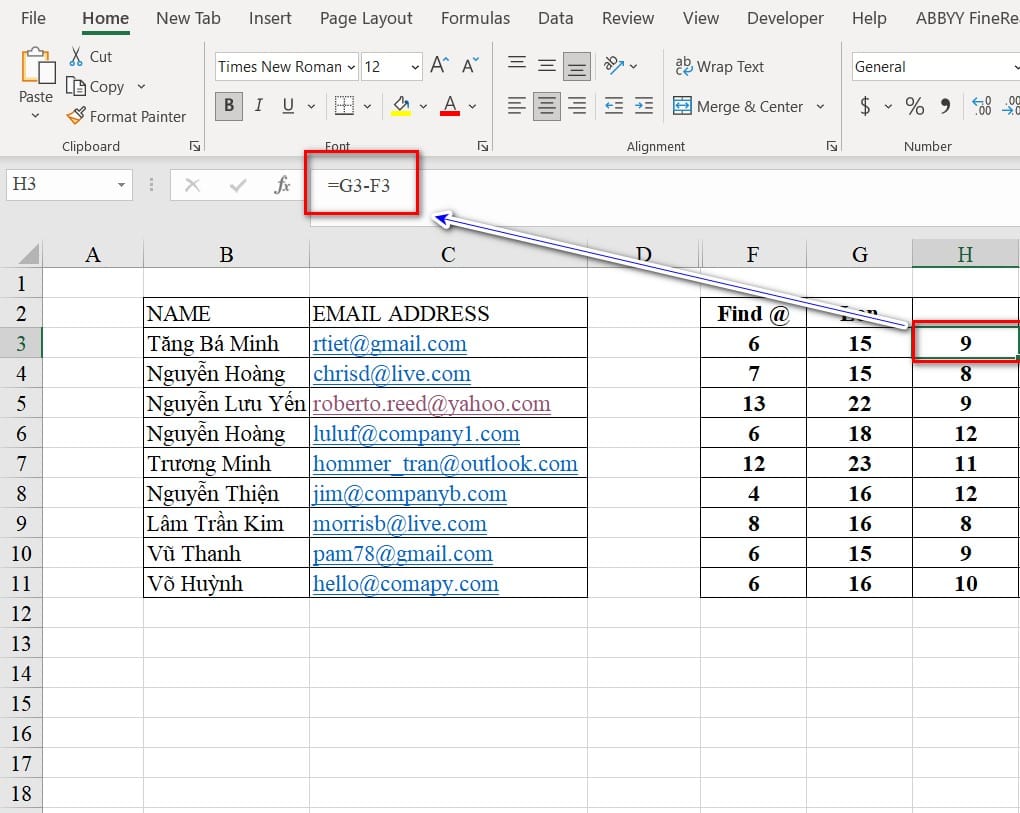Viewport: 1020px width, 813px height.
Task: Toggle Italic formatting
Action: tap(259, 106)
